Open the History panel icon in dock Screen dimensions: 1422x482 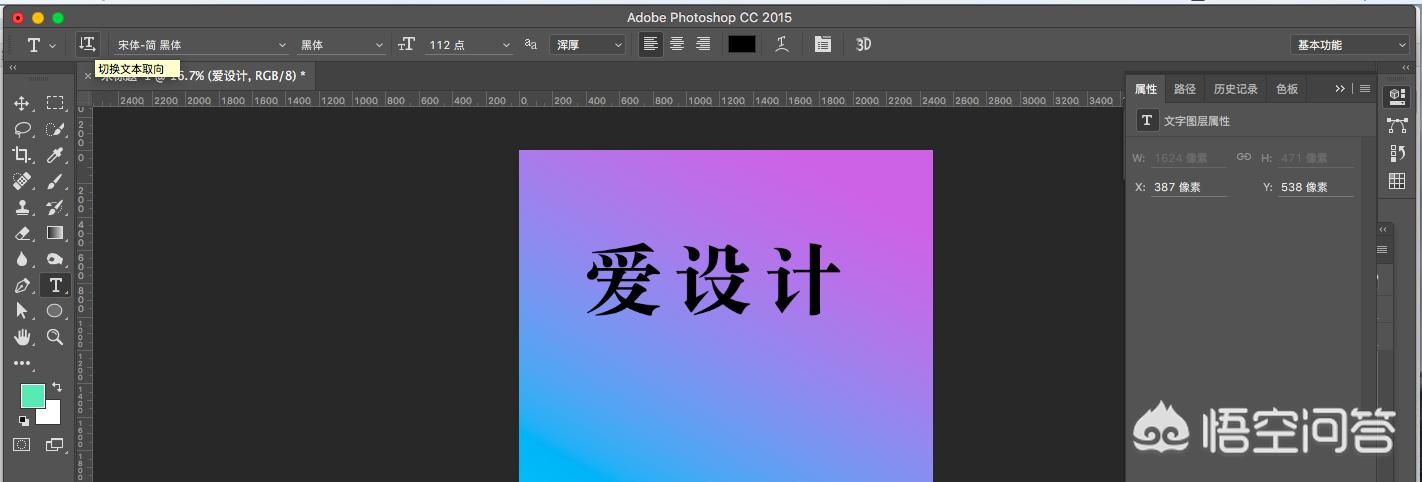[1397, 153]
